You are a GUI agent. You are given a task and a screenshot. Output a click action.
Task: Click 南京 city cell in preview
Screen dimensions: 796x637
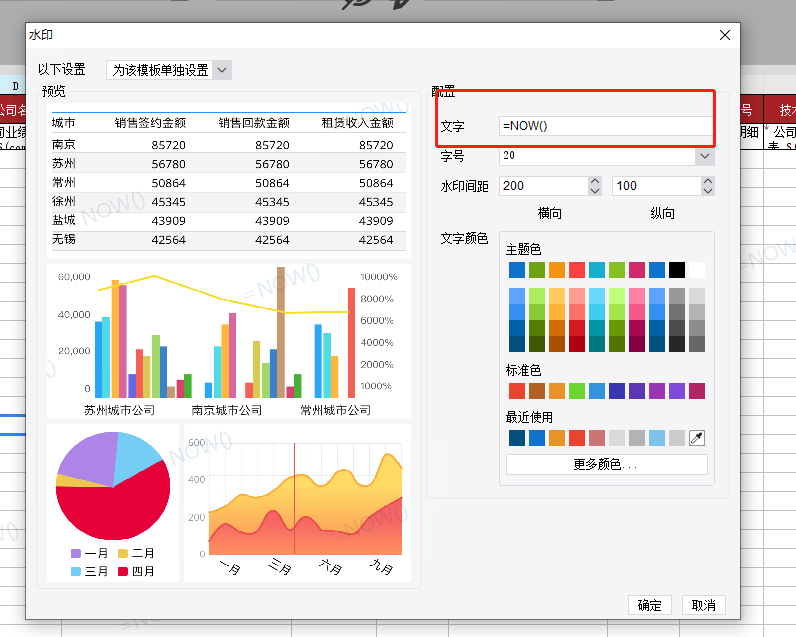coord(63,145)
